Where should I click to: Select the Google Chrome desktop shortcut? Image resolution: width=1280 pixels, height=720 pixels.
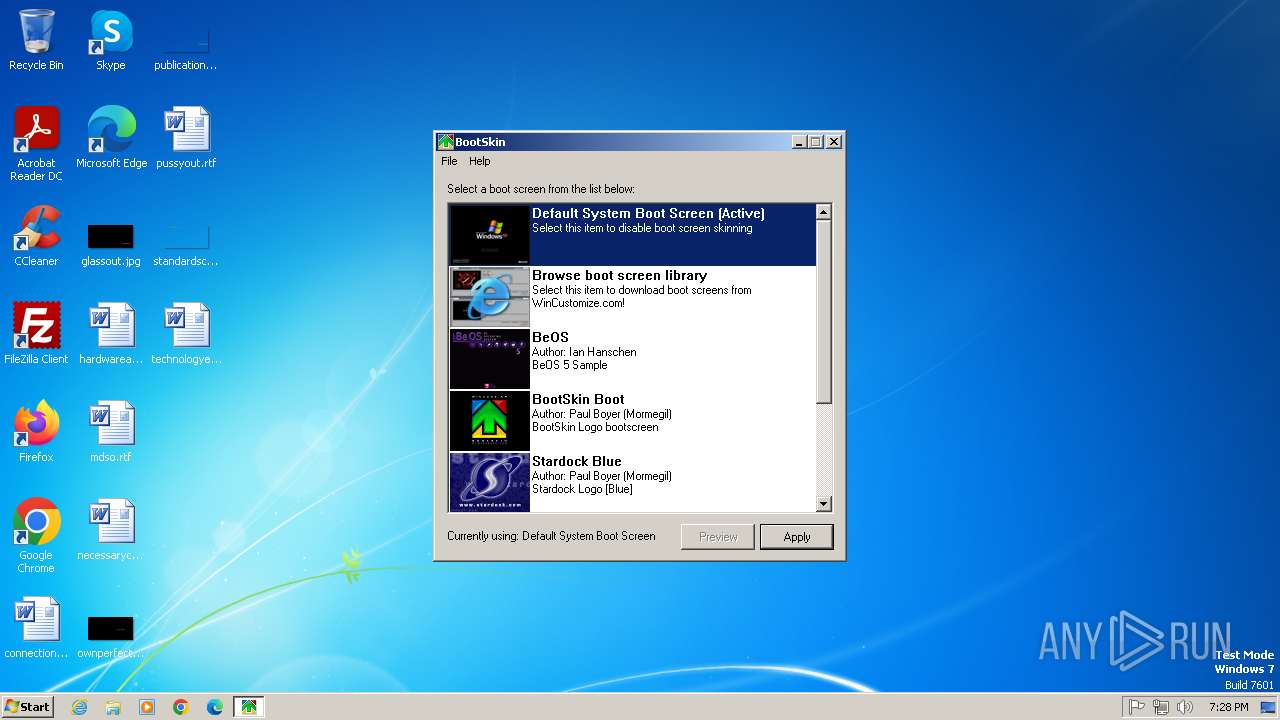tap(36, 536)
